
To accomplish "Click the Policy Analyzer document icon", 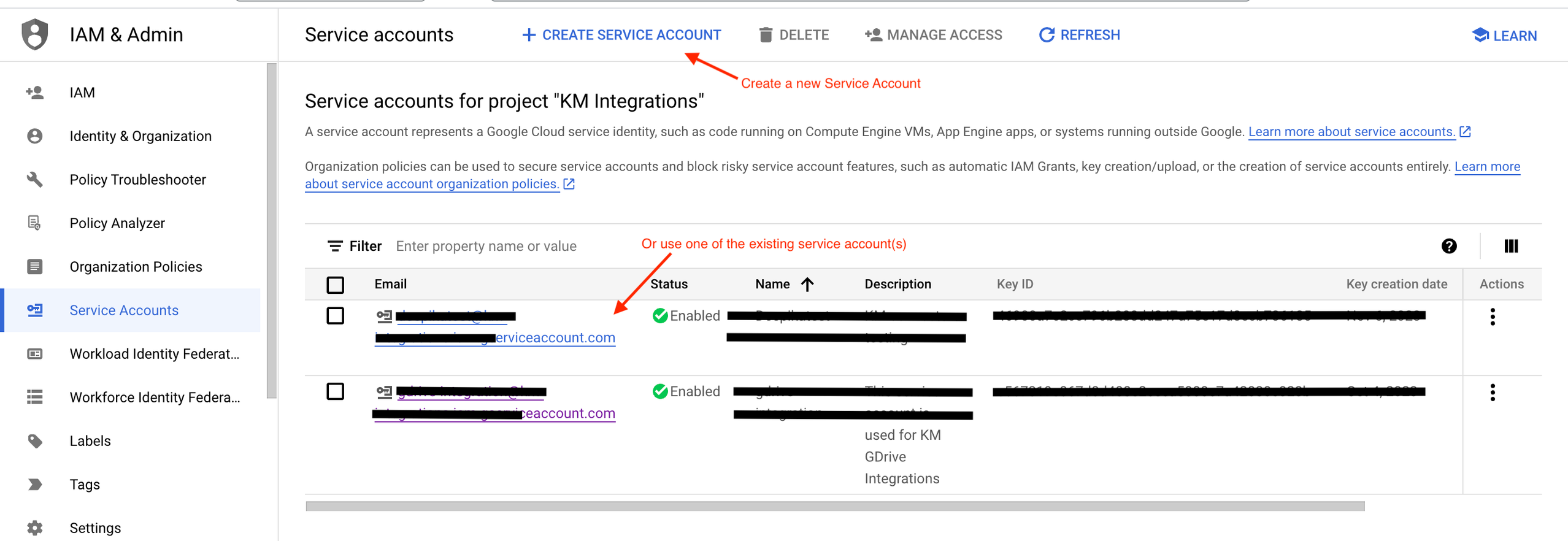I will click(35, 223).
